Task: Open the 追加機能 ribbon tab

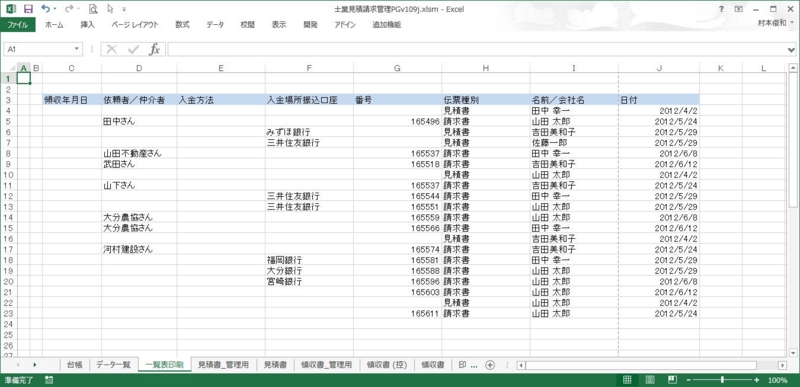Action: [386, 24]
